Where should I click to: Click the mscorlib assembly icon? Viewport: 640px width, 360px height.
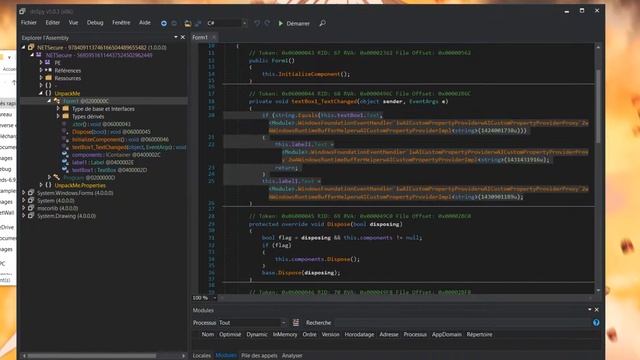(x=31, y=208)
